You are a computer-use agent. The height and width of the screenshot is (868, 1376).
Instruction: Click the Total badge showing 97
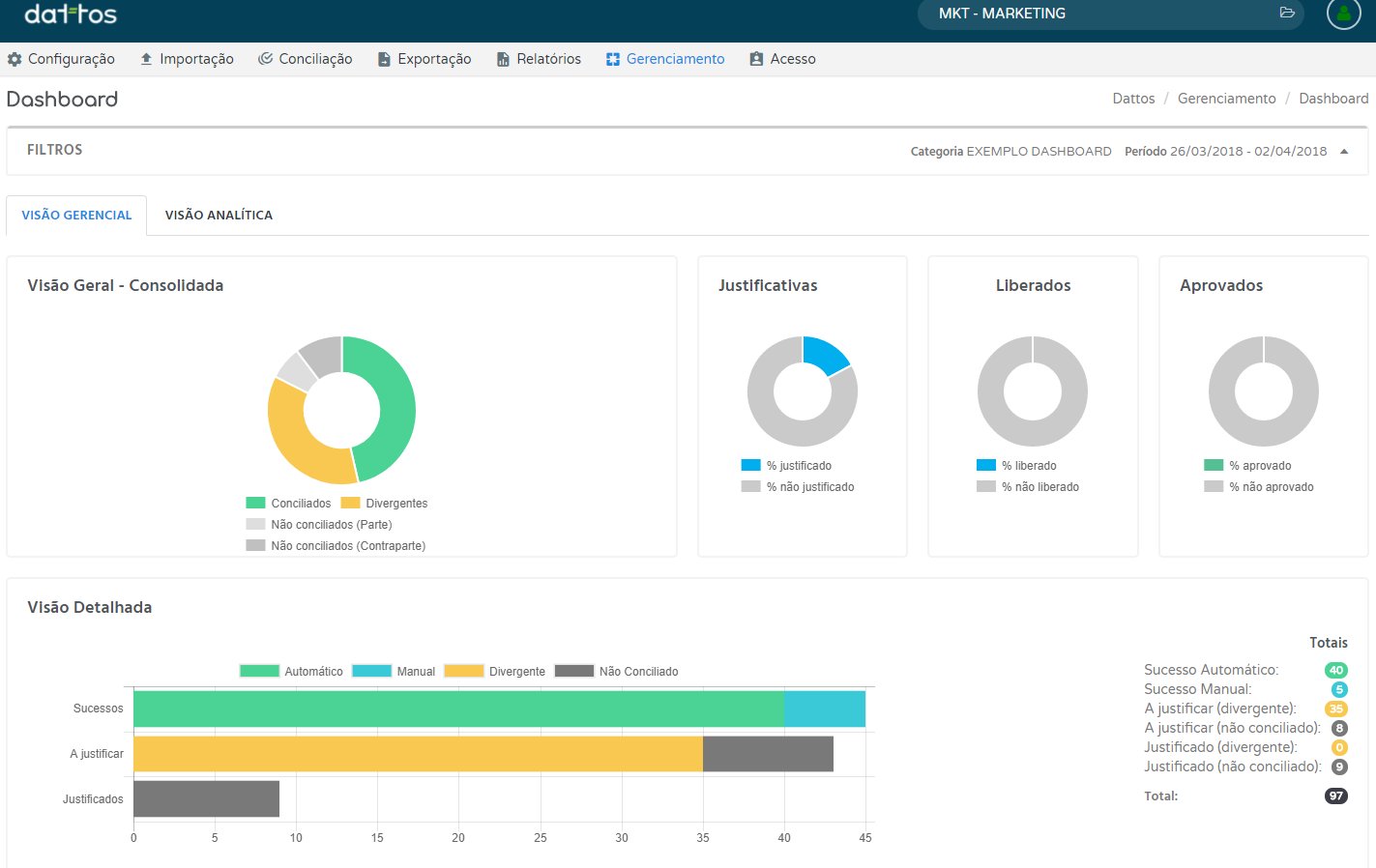(1336, 796)
